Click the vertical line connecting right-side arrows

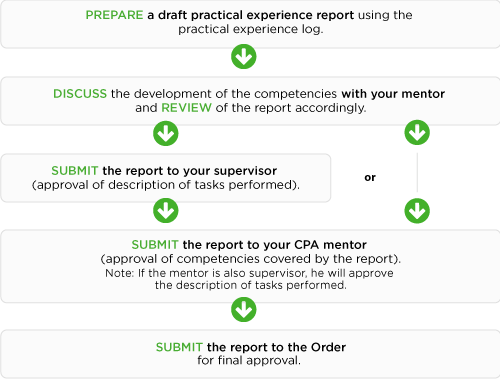click(x=417, y=172)
